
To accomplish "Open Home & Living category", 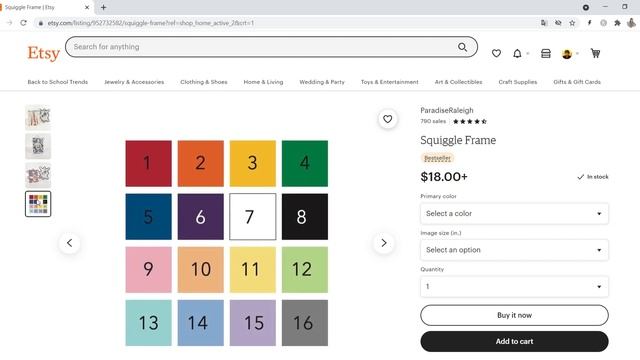I will (263, 82).
